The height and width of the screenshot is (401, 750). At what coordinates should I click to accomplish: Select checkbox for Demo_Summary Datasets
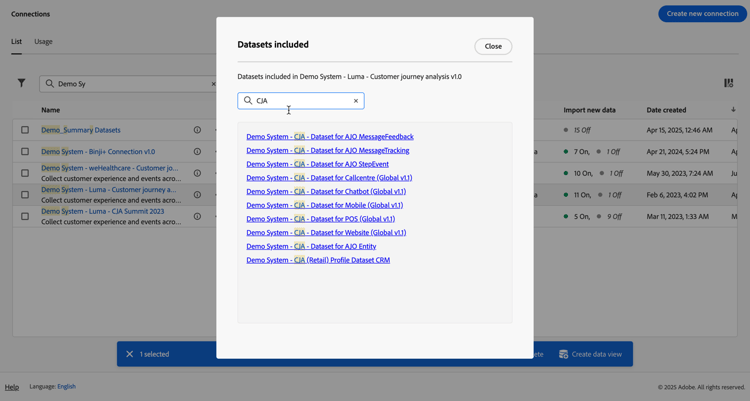(25, 130)
